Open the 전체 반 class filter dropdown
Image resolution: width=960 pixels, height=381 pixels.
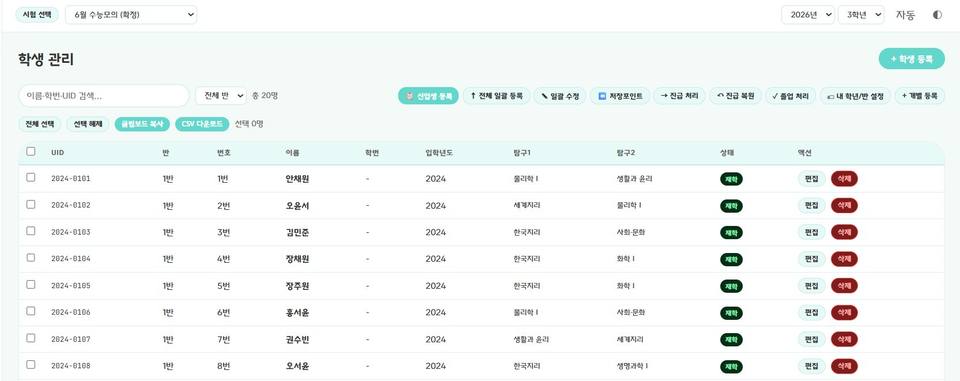221,96
